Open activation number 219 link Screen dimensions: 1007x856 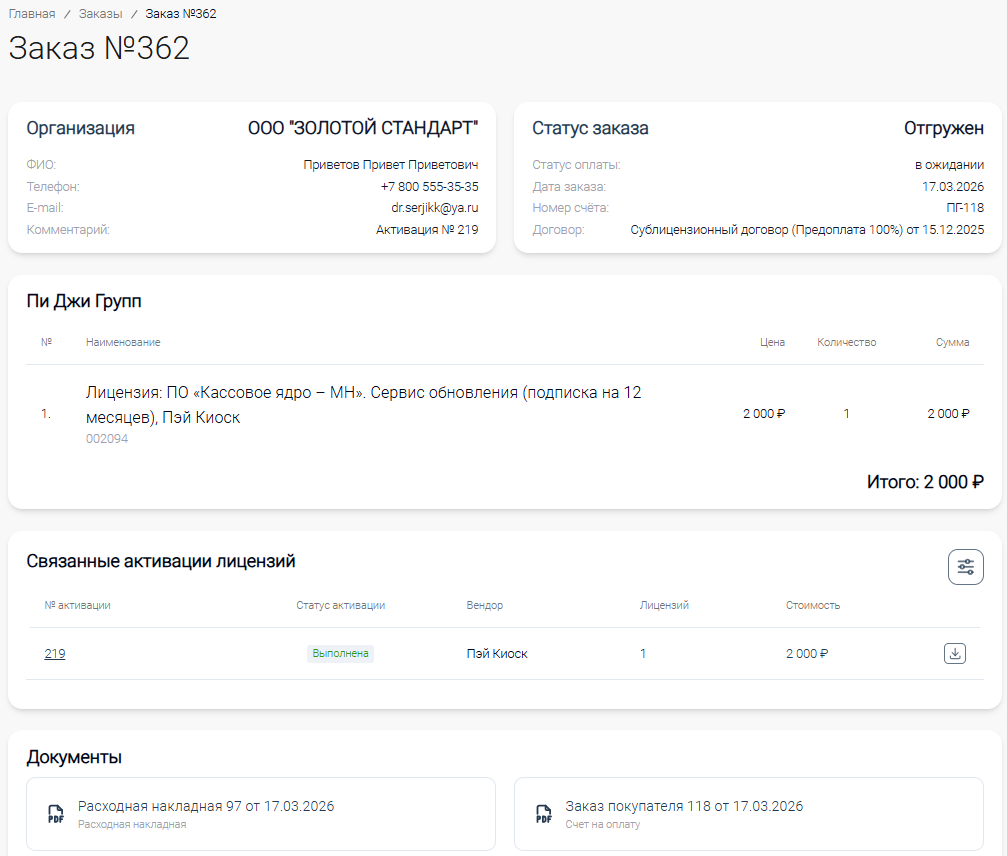click(55, 654)
